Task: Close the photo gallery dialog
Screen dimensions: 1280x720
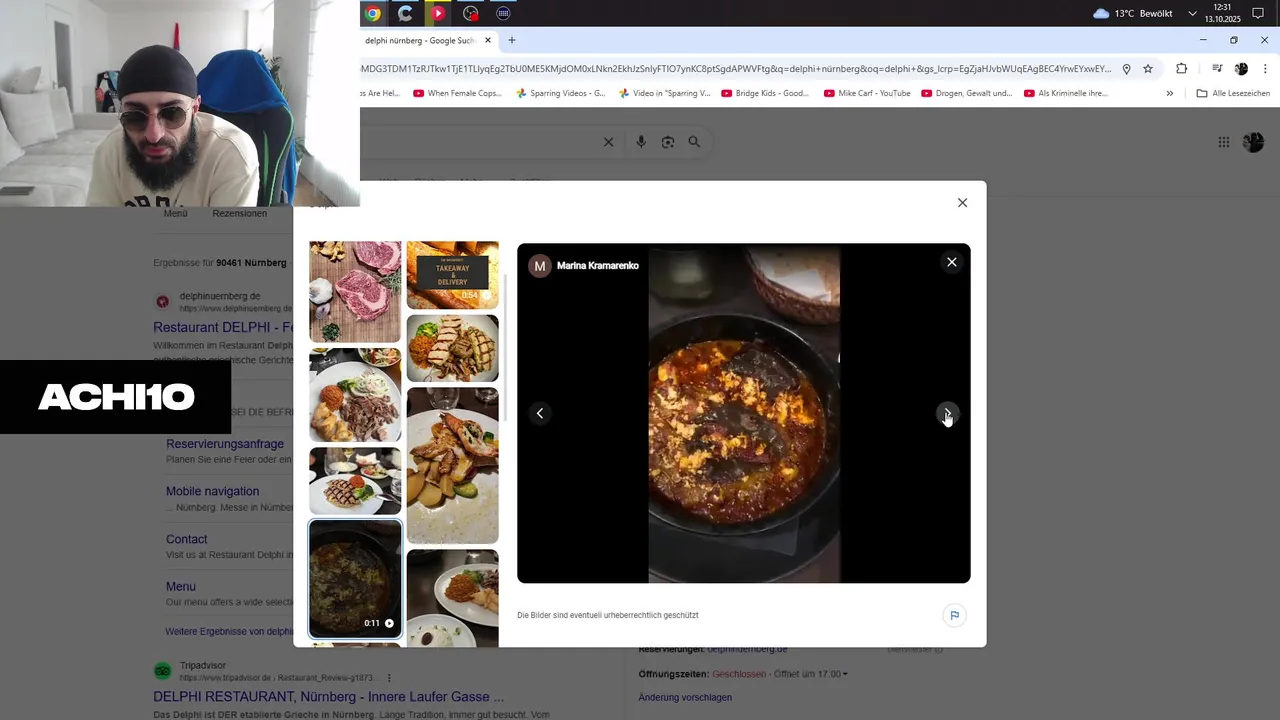Action: 962,202
